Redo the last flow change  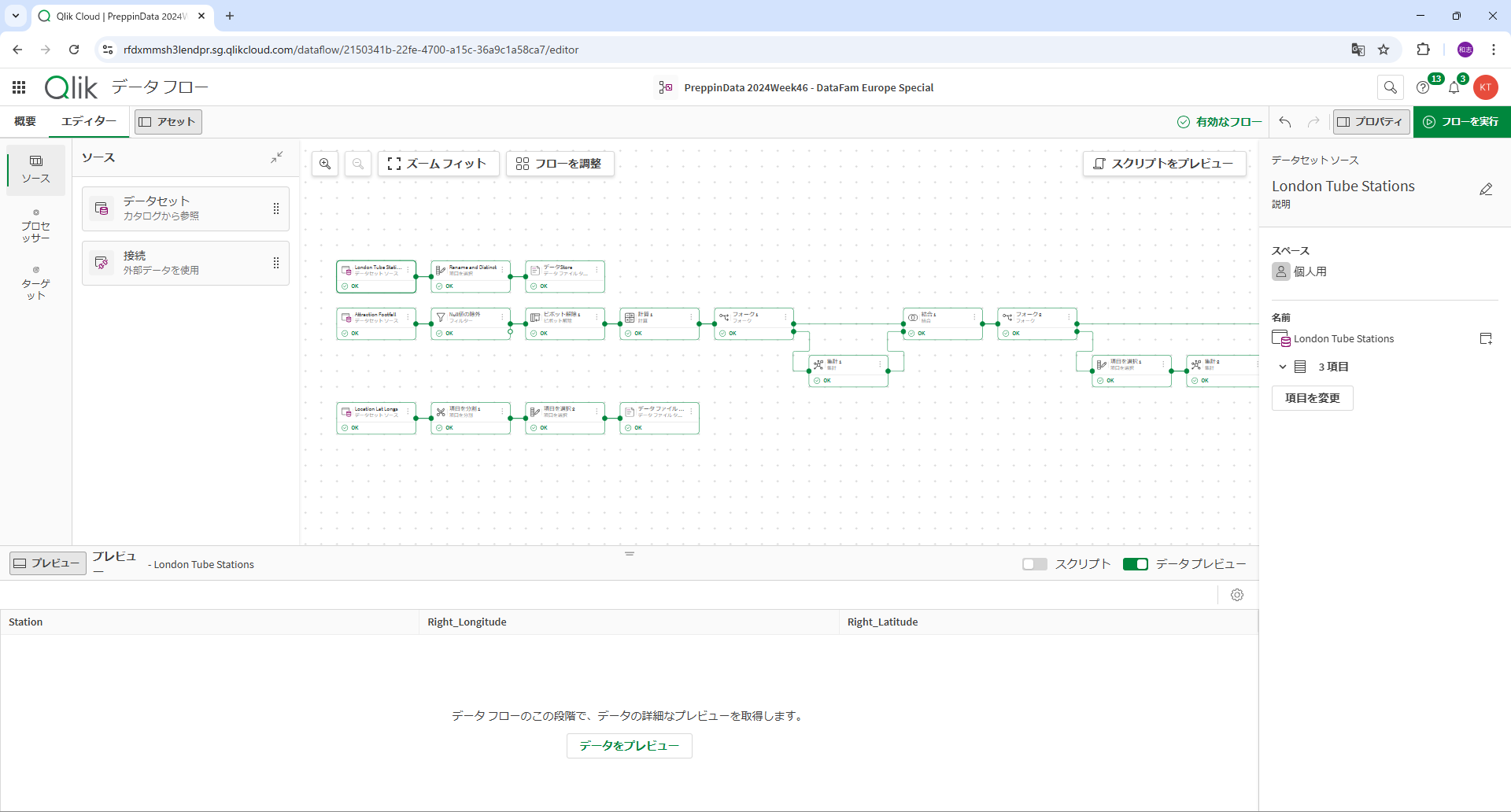[x=1313, y=122]
